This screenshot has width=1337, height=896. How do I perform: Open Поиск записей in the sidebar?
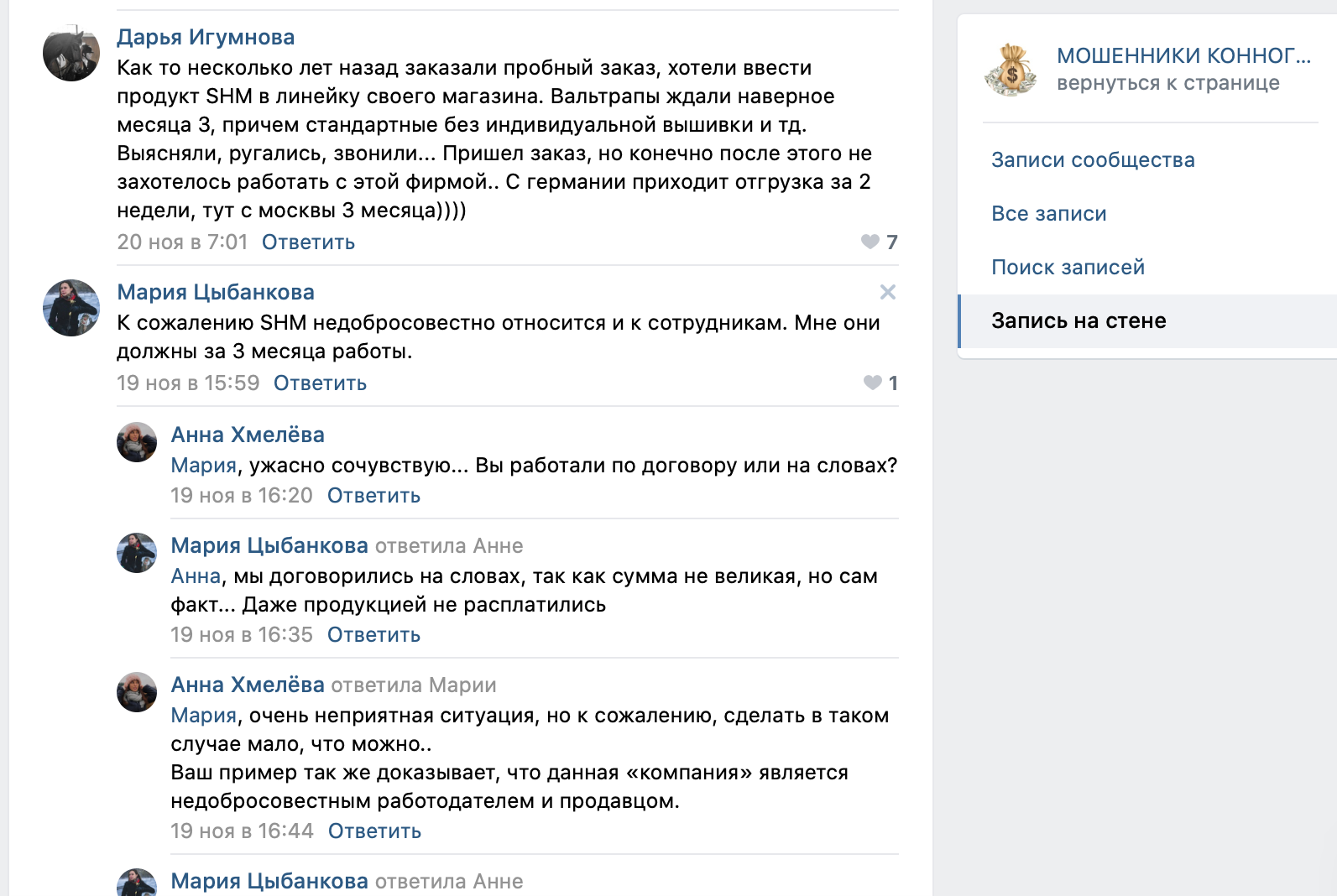[1068, 268]
